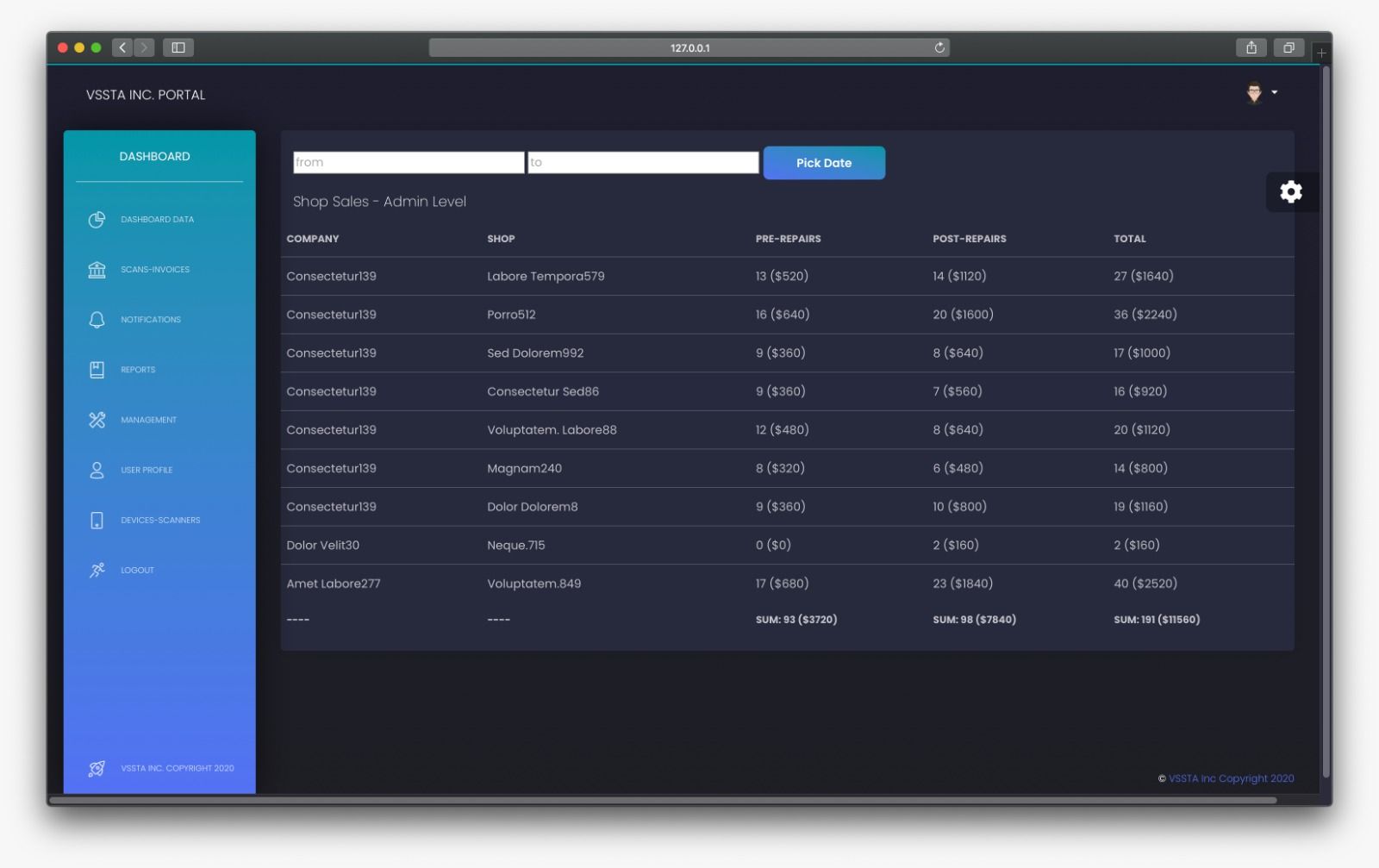Click the Scans-Invoices bank icon
This screenshot has height=868, width=1379.
coord(97,270)
